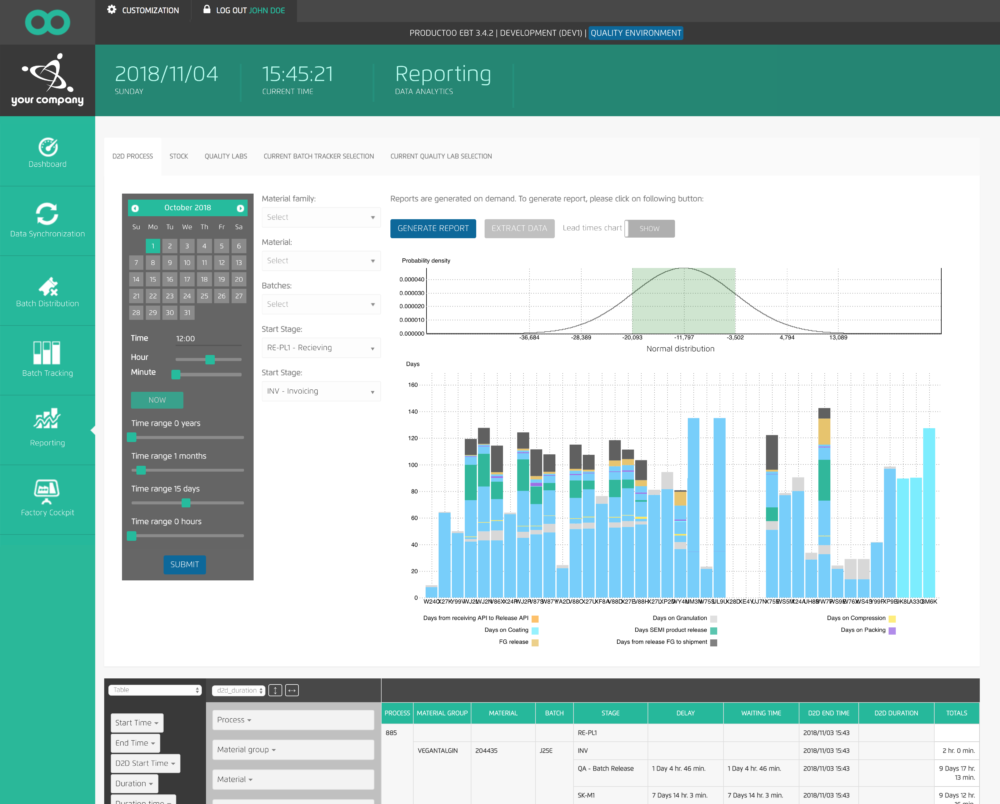The width and height of the screenshot is (1000, 804).
Task: Go to previous month in calendar
Action: click(x=135, y=208)
